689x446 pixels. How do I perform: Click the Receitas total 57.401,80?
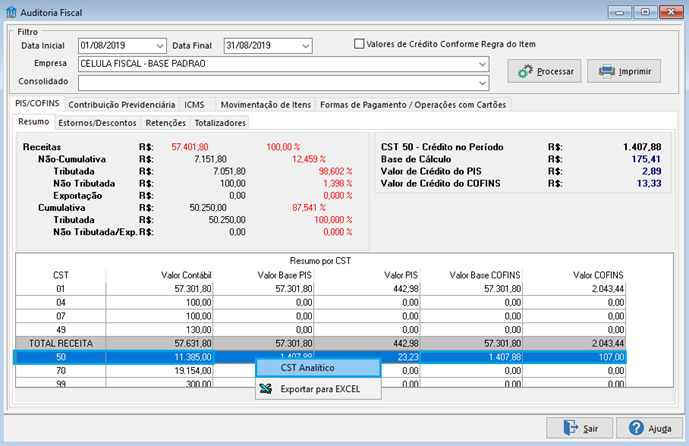[190, 147]
